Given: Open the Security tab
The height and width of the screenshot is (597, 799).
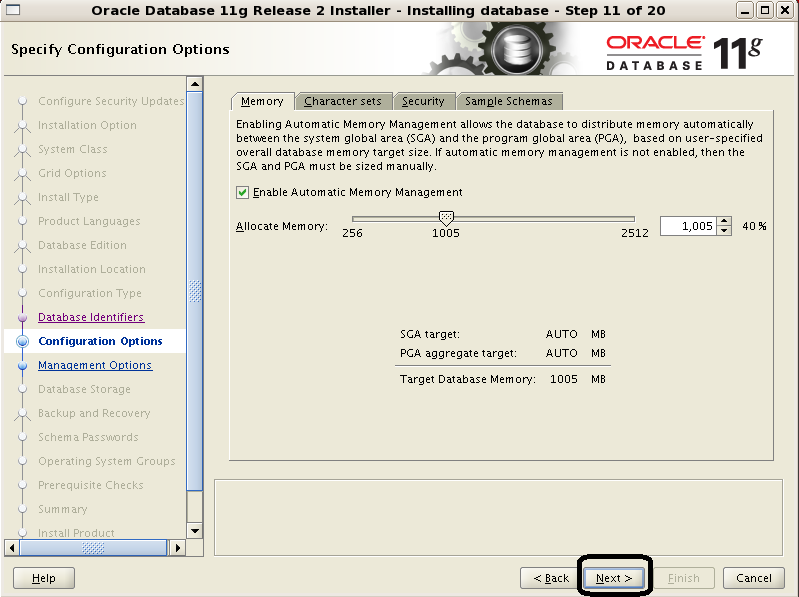Looking at the screenshot, I should (423, 101).
